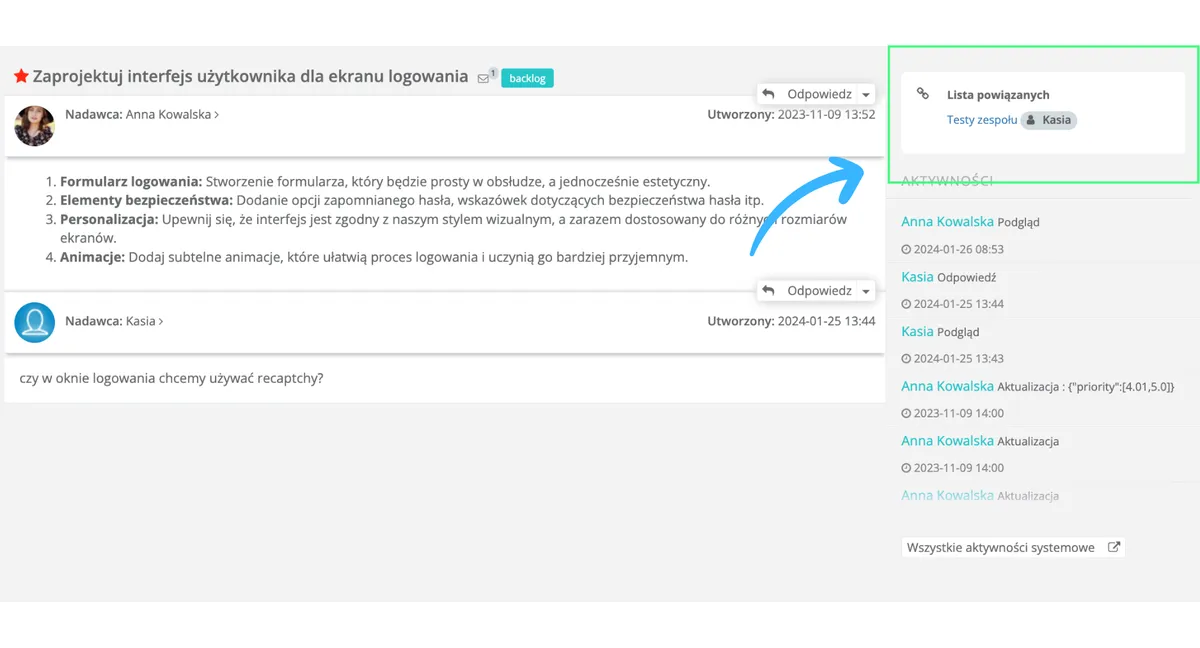Select the creation date 2024-01-25 13:44
Screen dimensions: 1200x648
pos(826,322)
